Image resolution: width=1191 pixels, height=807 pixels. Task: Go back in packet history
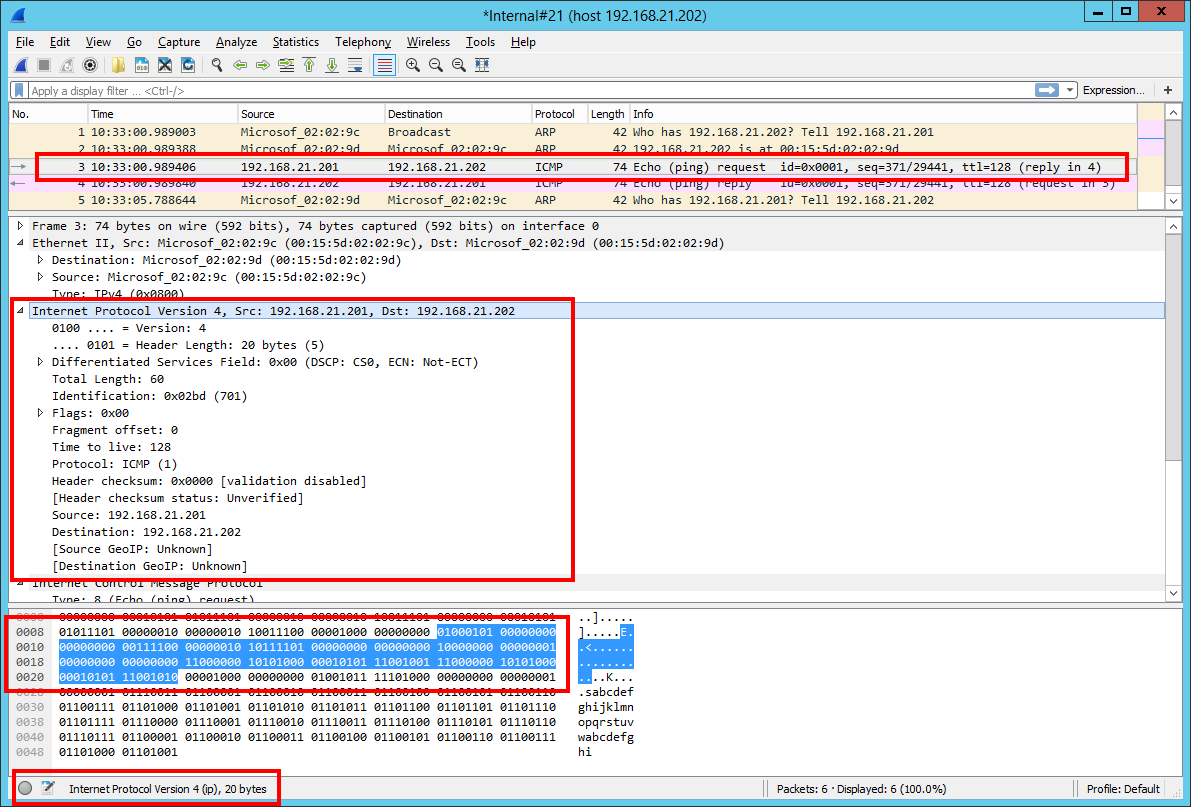240,65
